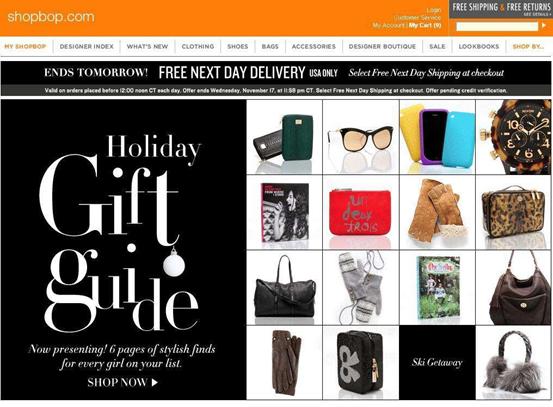
Task: Open the tortoise chronograph watch thumbnail
Action: coord(514,137)
